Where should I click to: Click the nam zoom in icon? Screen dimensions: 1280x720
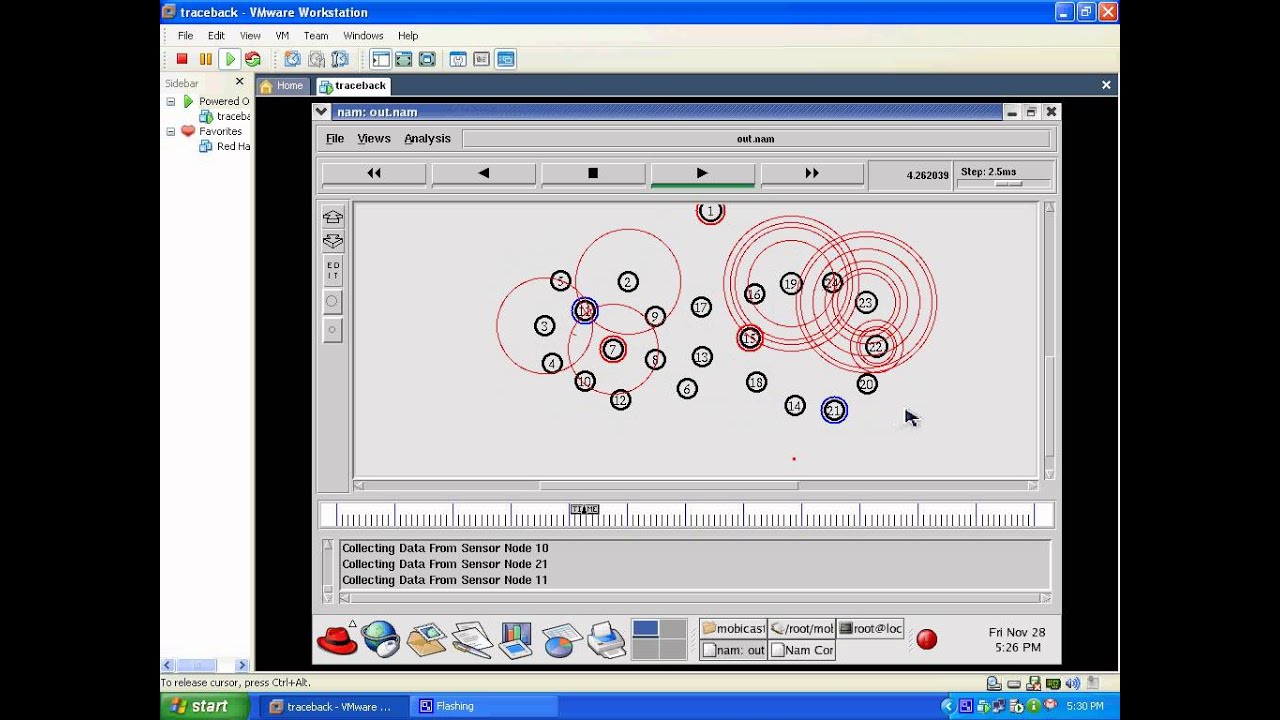click(x=333, y=216)
